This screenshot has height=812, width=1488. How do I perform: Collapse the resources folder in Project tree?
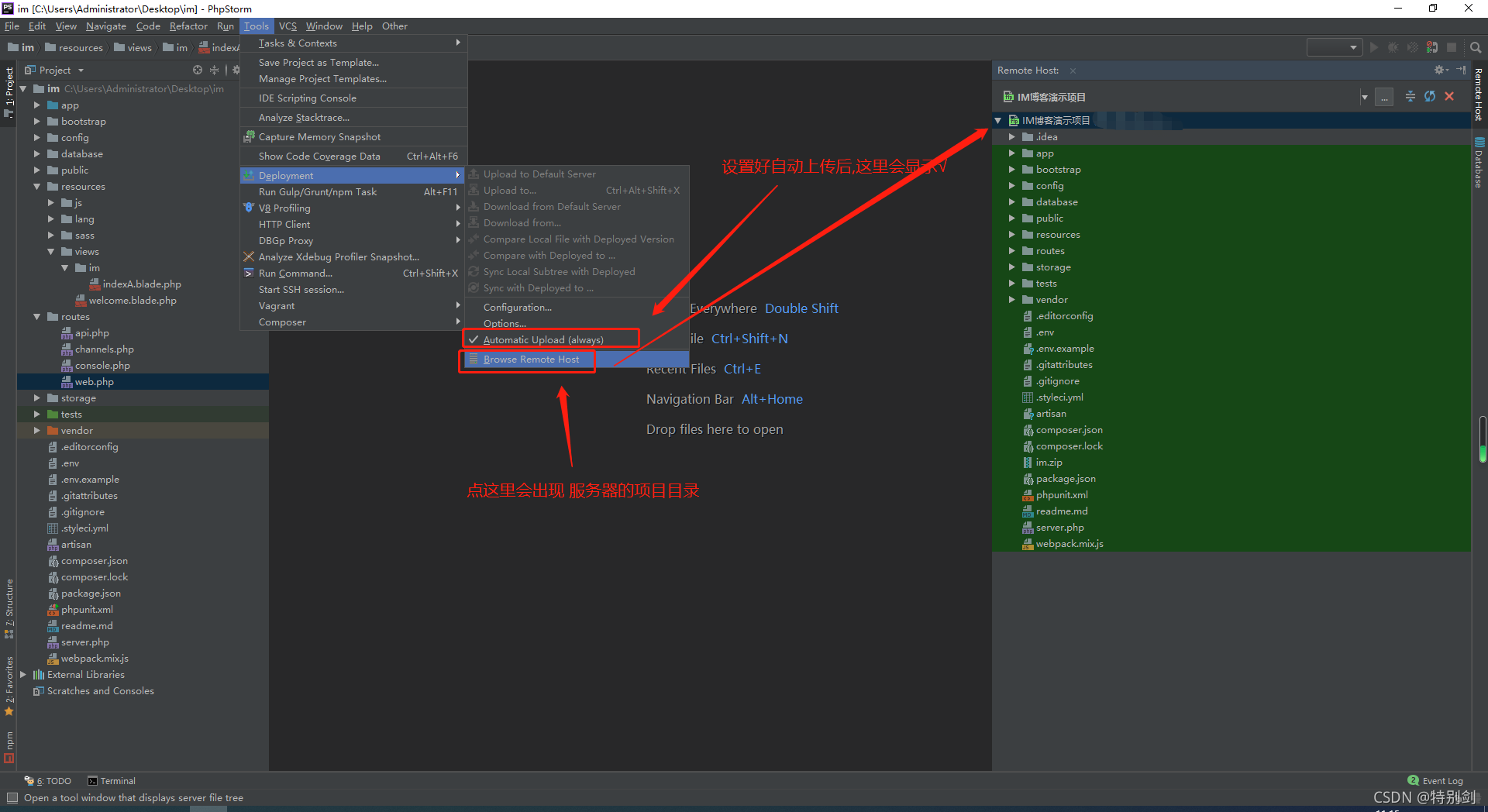36,187
